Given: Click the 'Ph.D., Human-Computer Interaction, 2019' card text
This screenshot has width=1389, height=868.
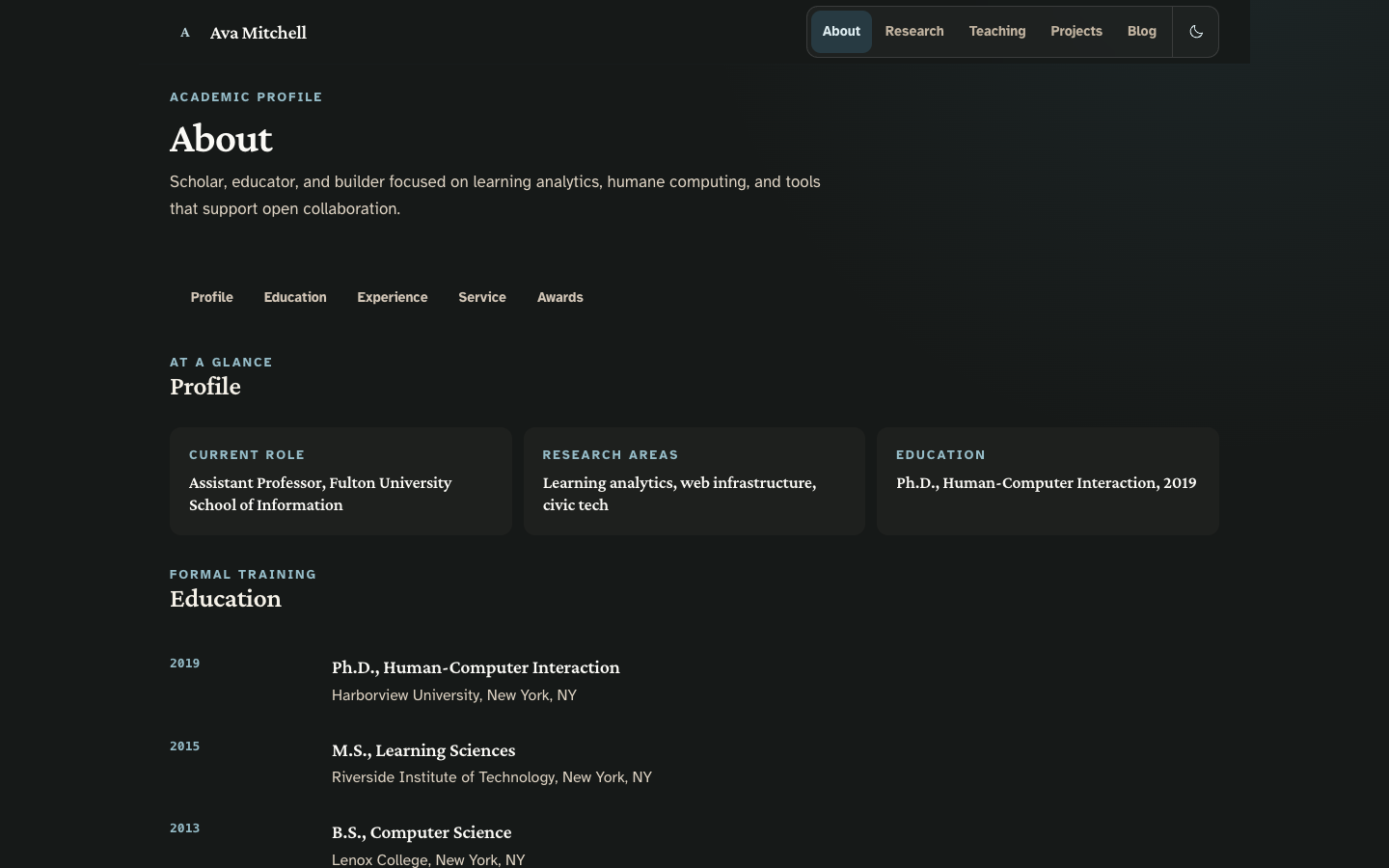Looking at the screenshot, I should (x=1046, y=483).
